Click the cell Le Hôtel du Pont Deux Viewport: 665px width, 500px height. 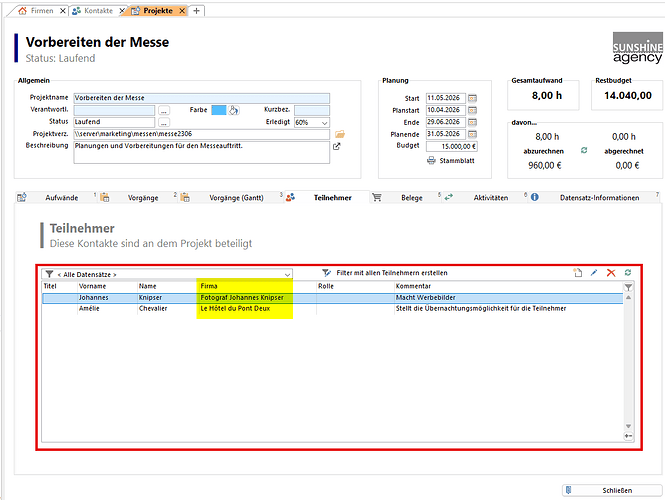(x=235, y=309)
